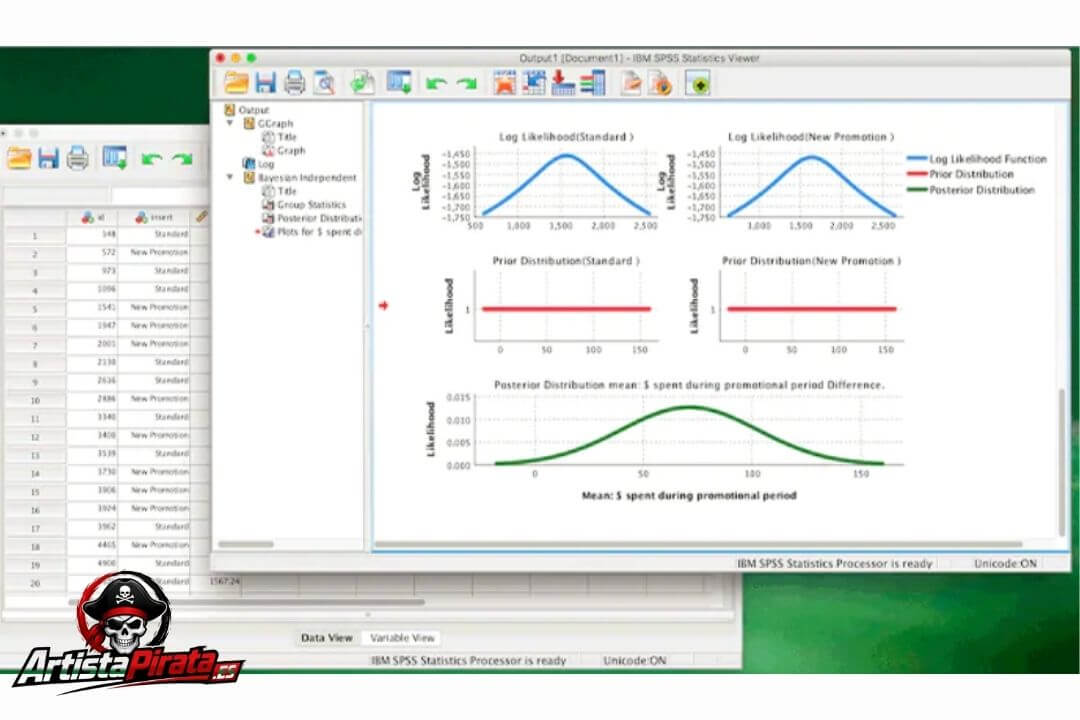Click Print icon in Data Editor window
Screen dimensions: 1080x720
point(78,158)
